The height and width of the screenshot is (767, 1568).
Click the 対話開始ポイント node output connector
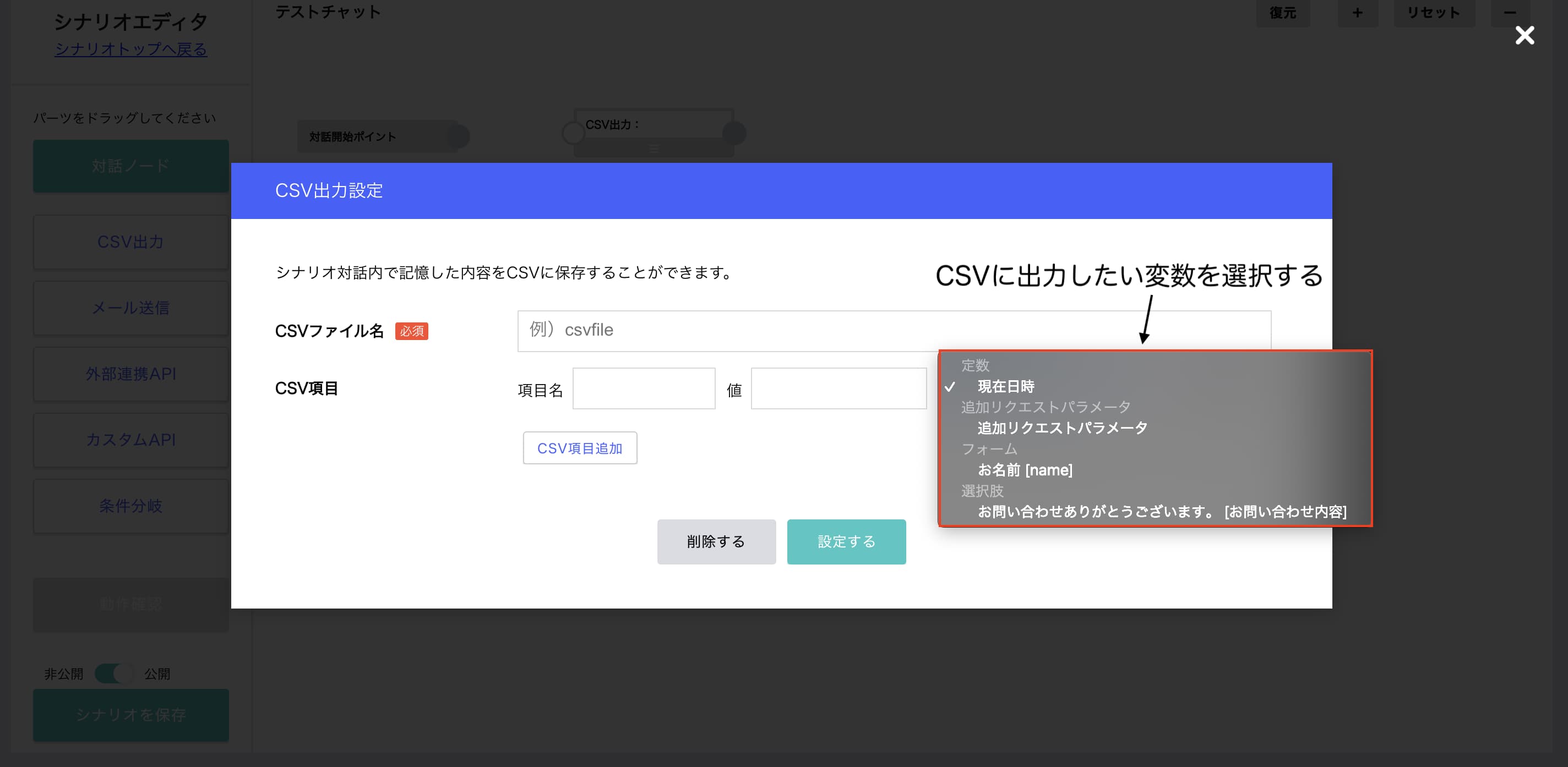[458, 136]
